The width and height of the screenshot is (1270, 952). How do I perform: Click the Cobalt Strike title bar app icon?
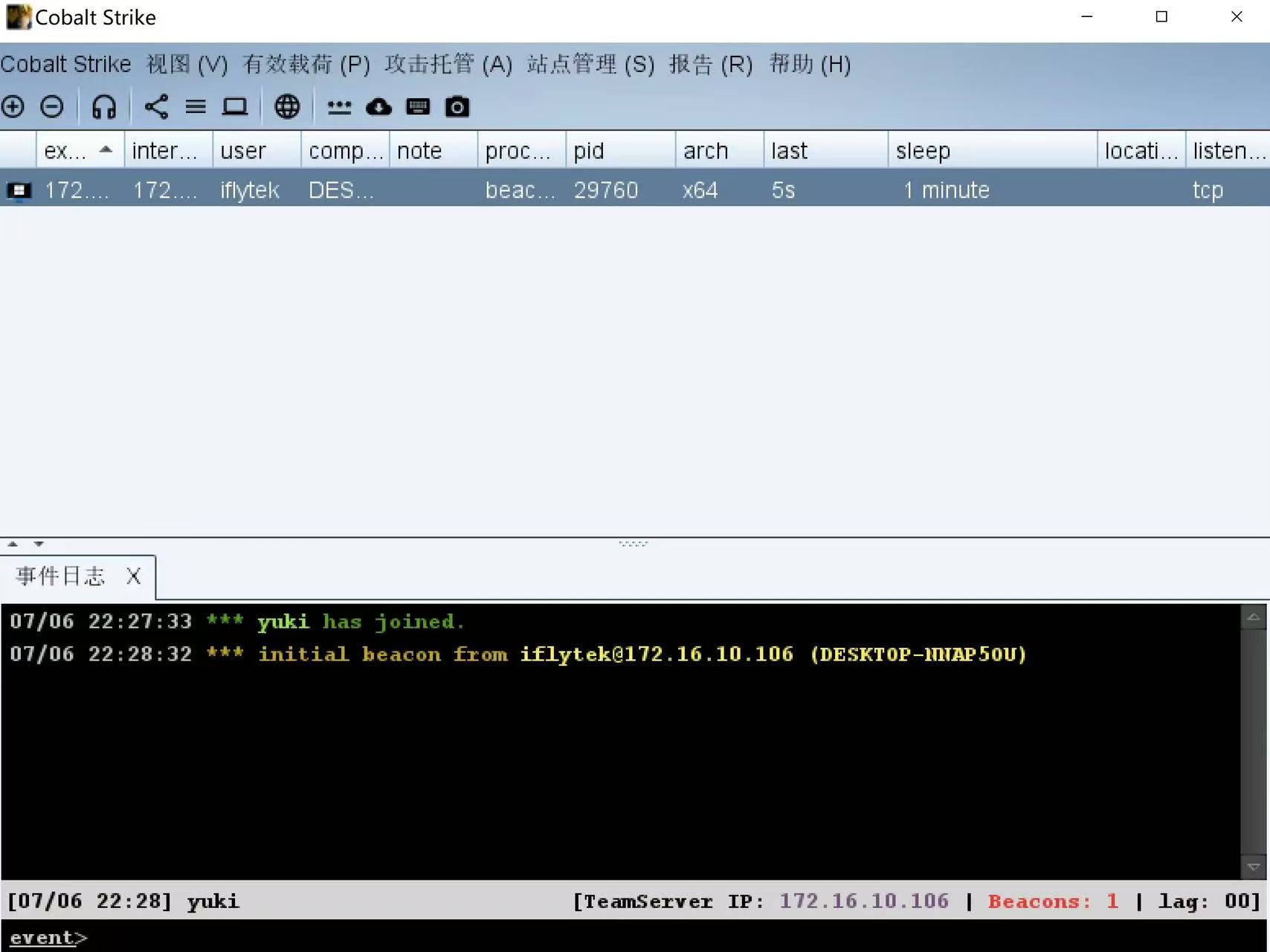[19, 17]
